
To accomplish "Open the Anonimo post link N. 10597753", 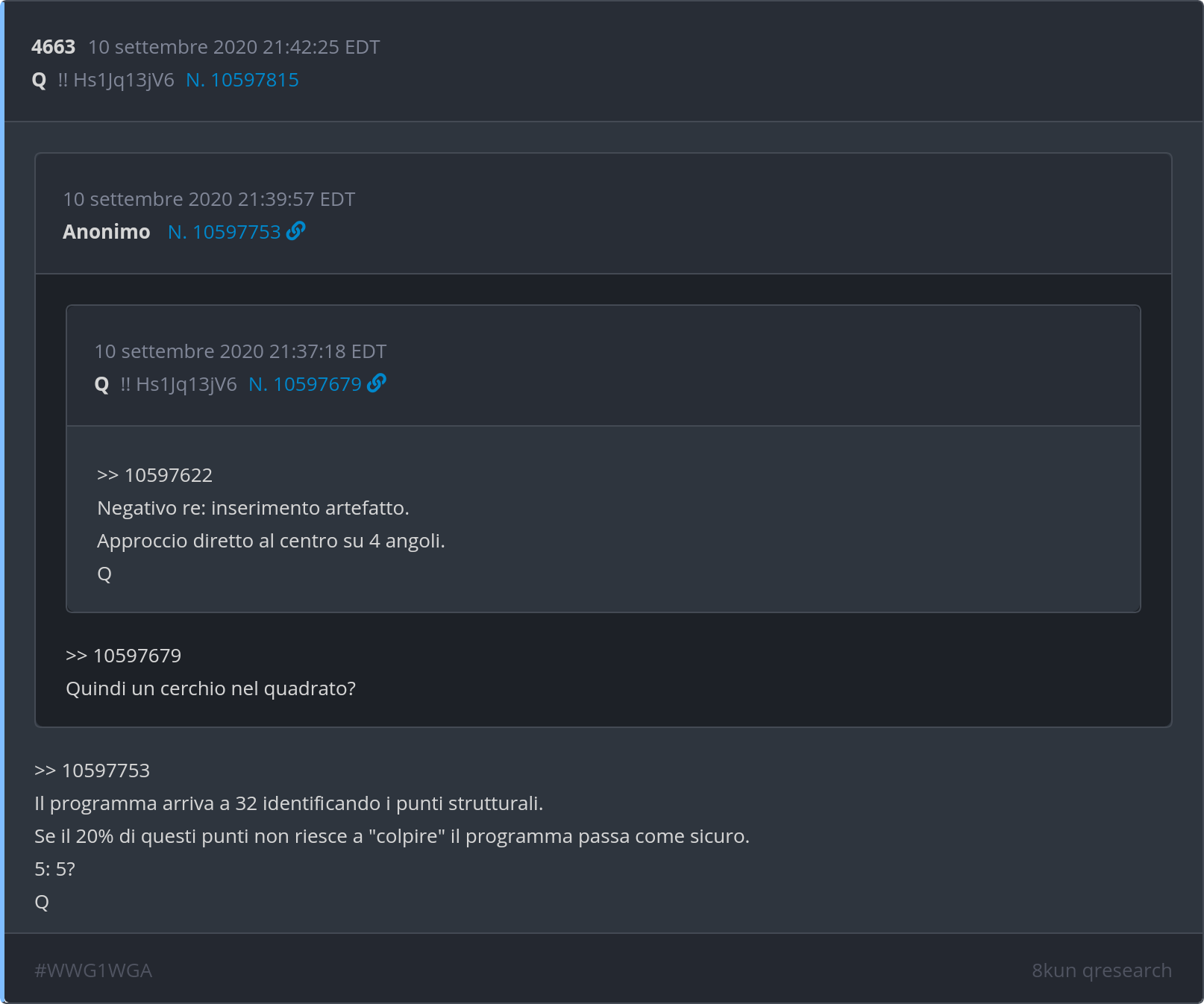I will pos(224,232).
